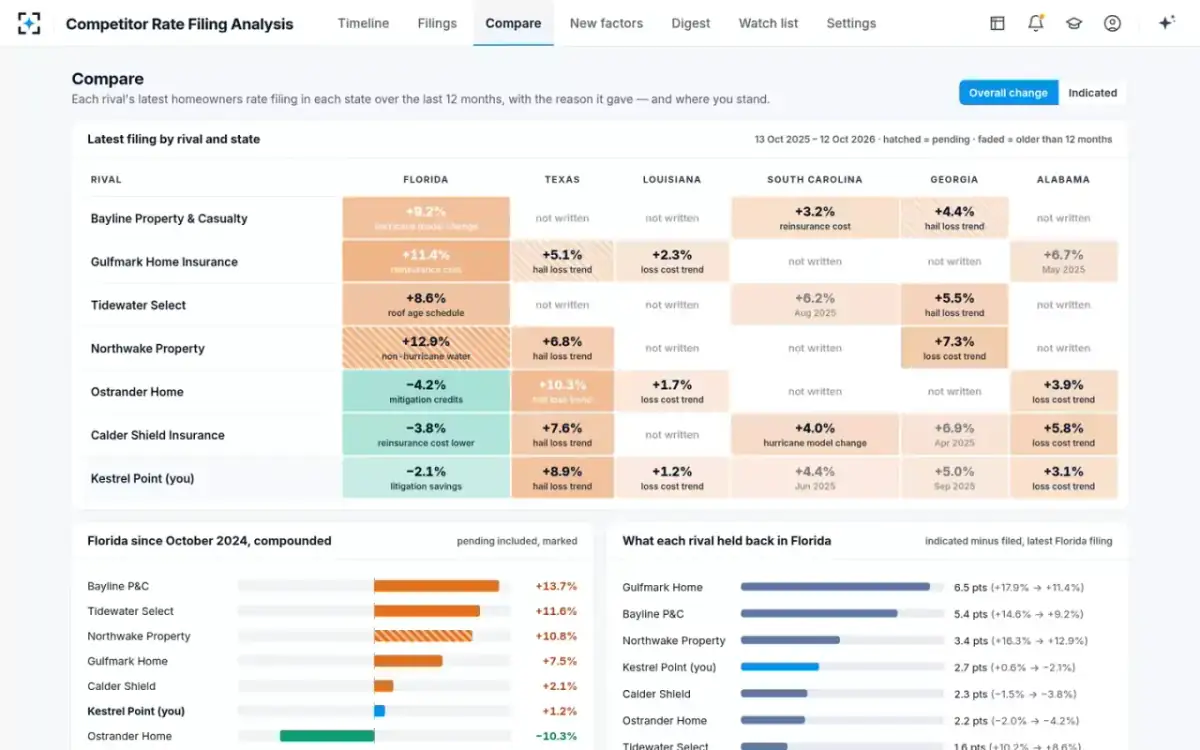Click the Kestrel Point (you) table row label
1200x750 pixels.
click(142, 478)
